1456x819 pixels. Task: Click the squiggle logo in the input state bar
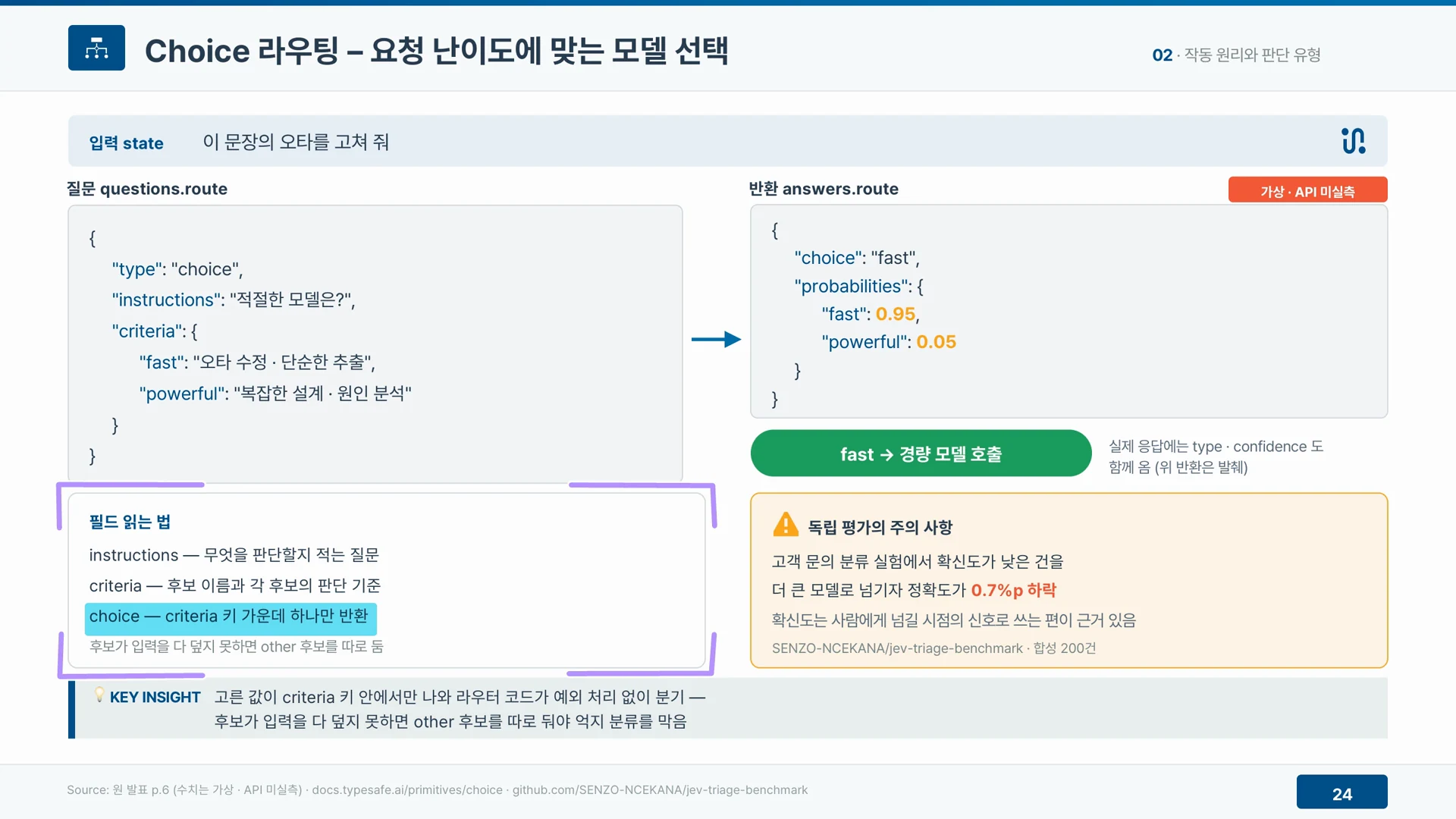pos(1354,141)
